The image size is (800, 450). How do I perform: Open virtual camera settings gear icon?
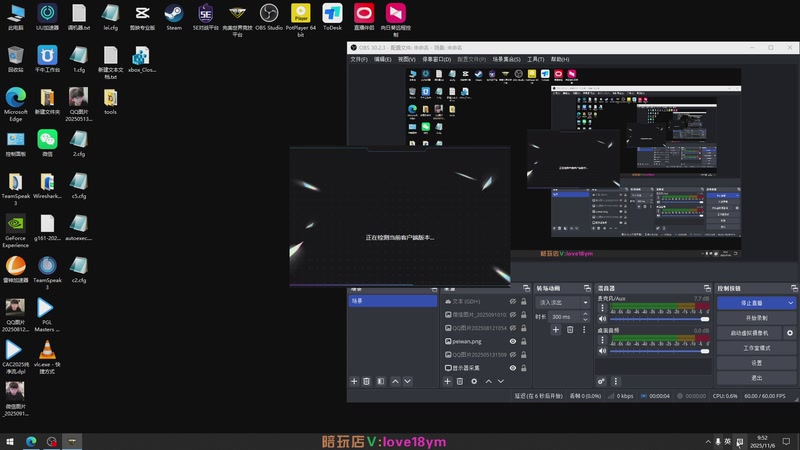tap(790, 333)
